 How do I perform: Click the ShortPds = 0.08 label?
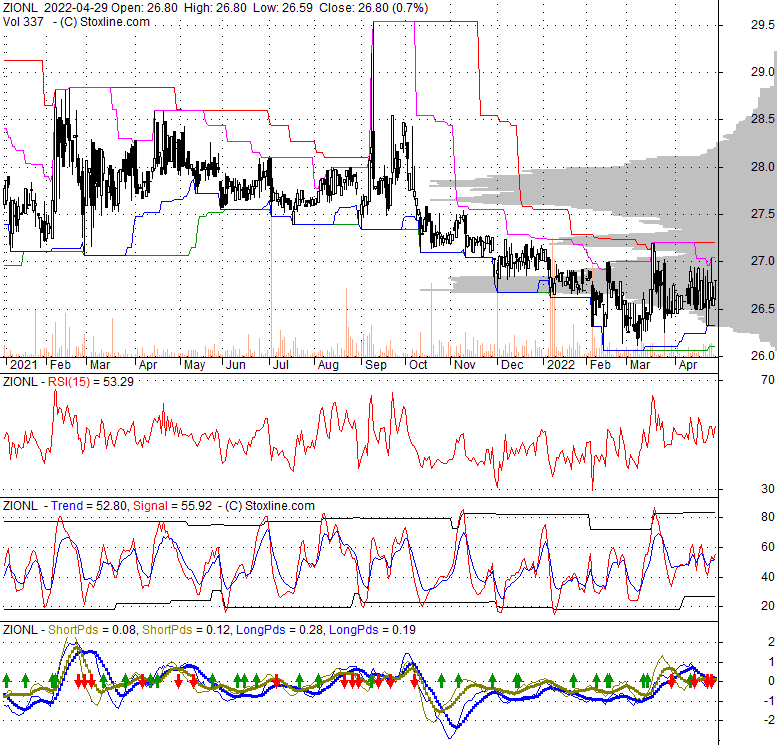click(92, 629)
